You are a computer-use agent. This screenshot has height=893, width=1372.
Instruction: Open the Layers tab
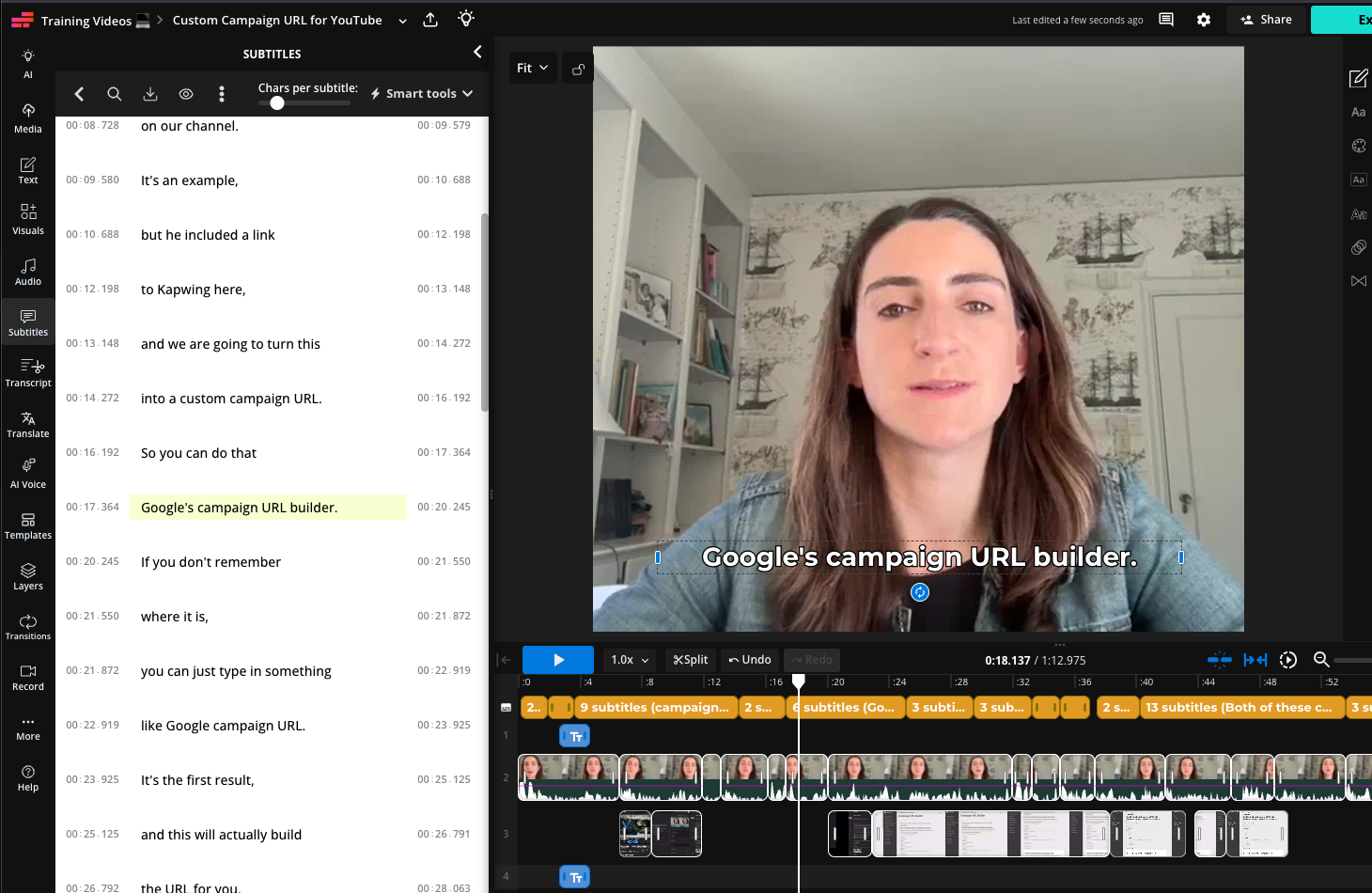(28, 576)
